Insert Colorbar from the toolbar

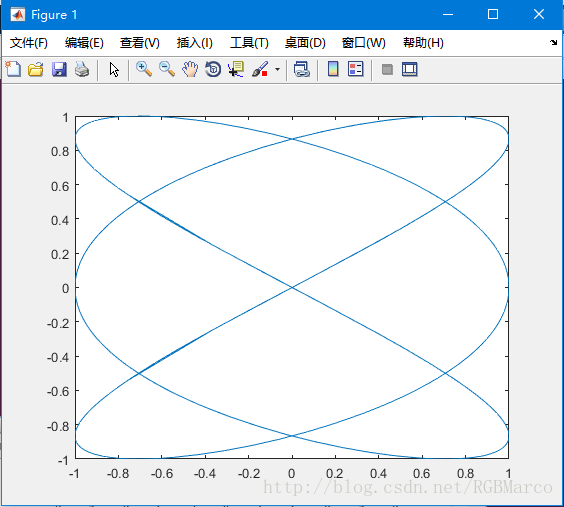[x=333, y=69]
